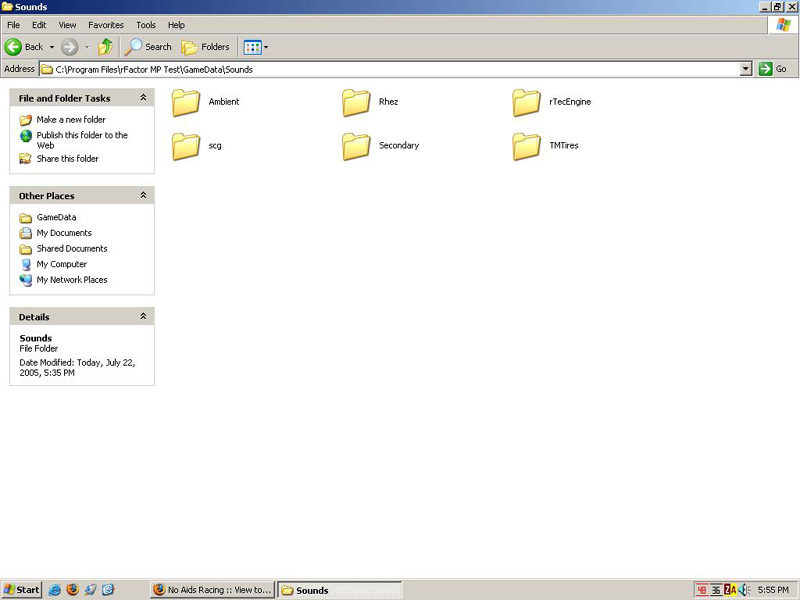Go up one folder level
The height and width of the screenshot is (600, 800).
106,47
